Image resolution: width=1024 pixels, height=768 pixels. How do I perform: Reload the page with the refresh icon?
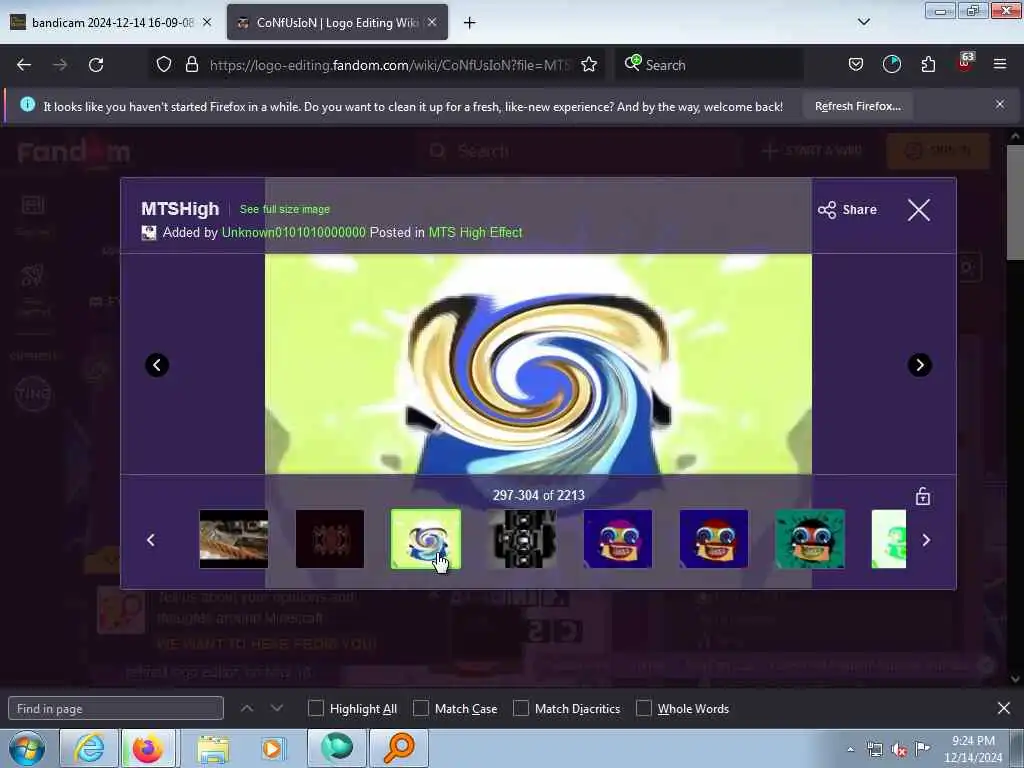(96, 65)
